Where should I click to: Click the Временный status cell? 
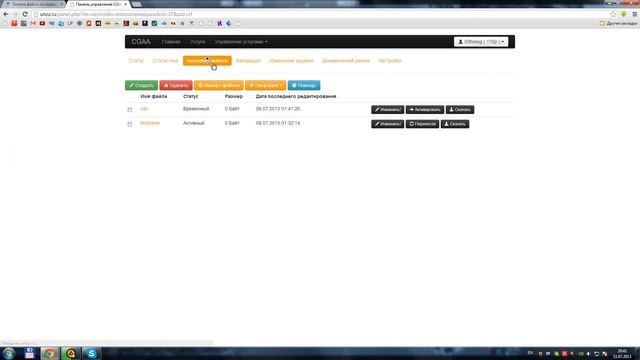(196, 109)
